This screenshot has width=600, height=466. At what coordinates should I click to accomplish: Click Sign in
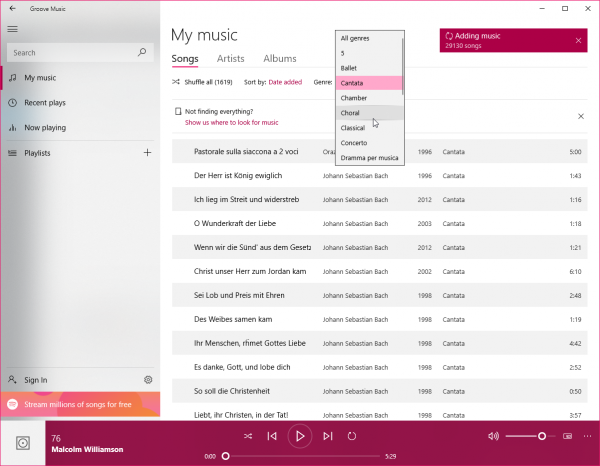point(71,380)
